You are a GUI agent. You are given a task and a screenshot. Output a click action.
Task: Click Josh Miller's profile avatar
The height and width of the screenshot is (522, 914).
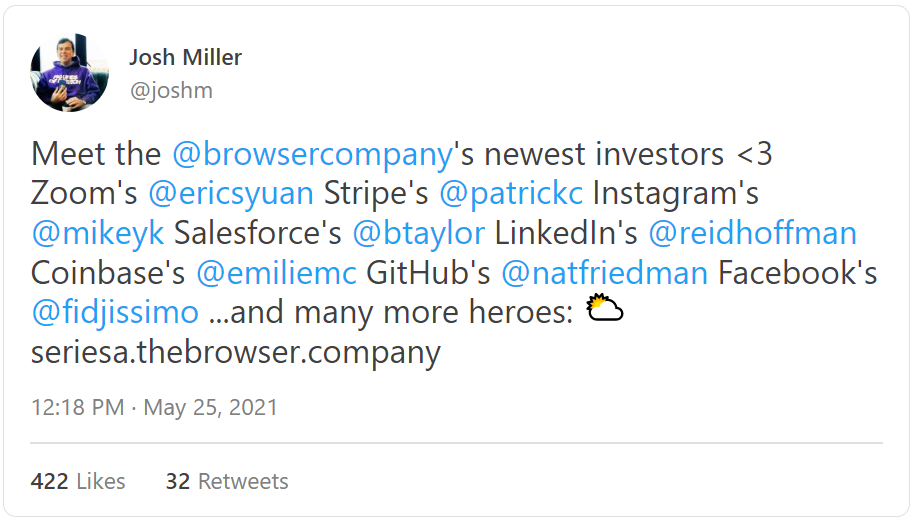tap(70, 75)
